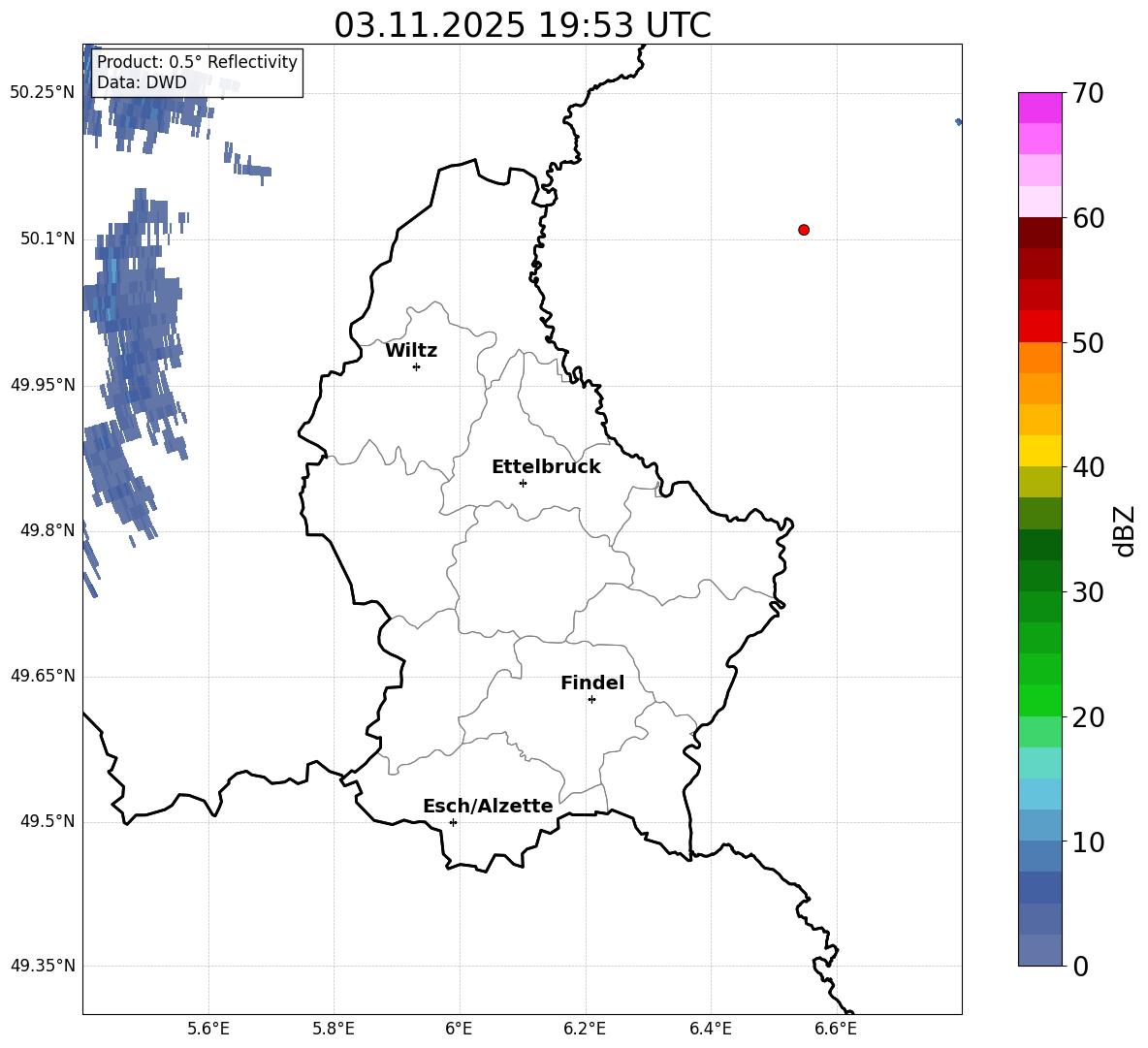Click the dark maroon colorbar segment below 60
Image resolution: width=1148 pixels, height=1048 pixels.
[1040, 233]
